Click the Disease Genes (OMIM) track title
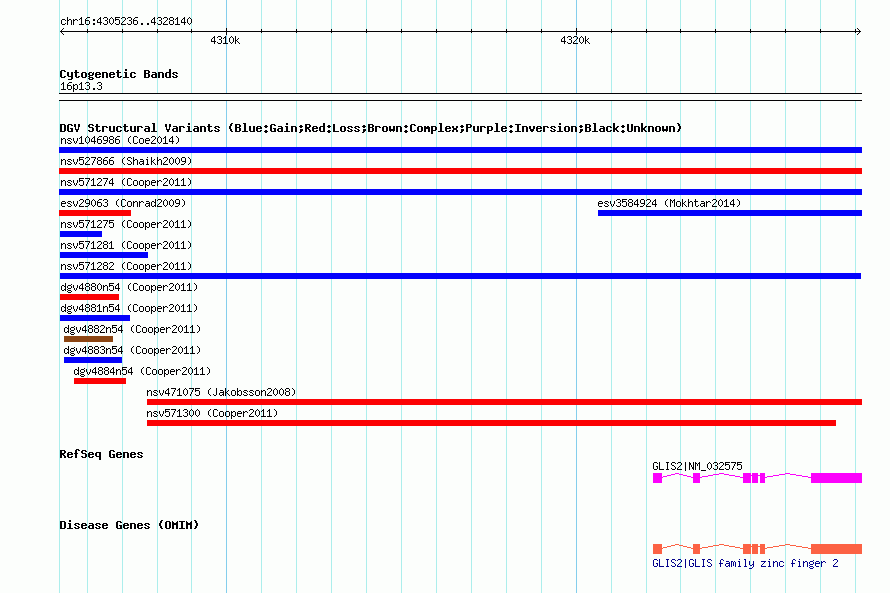 [x=129, y=525]
